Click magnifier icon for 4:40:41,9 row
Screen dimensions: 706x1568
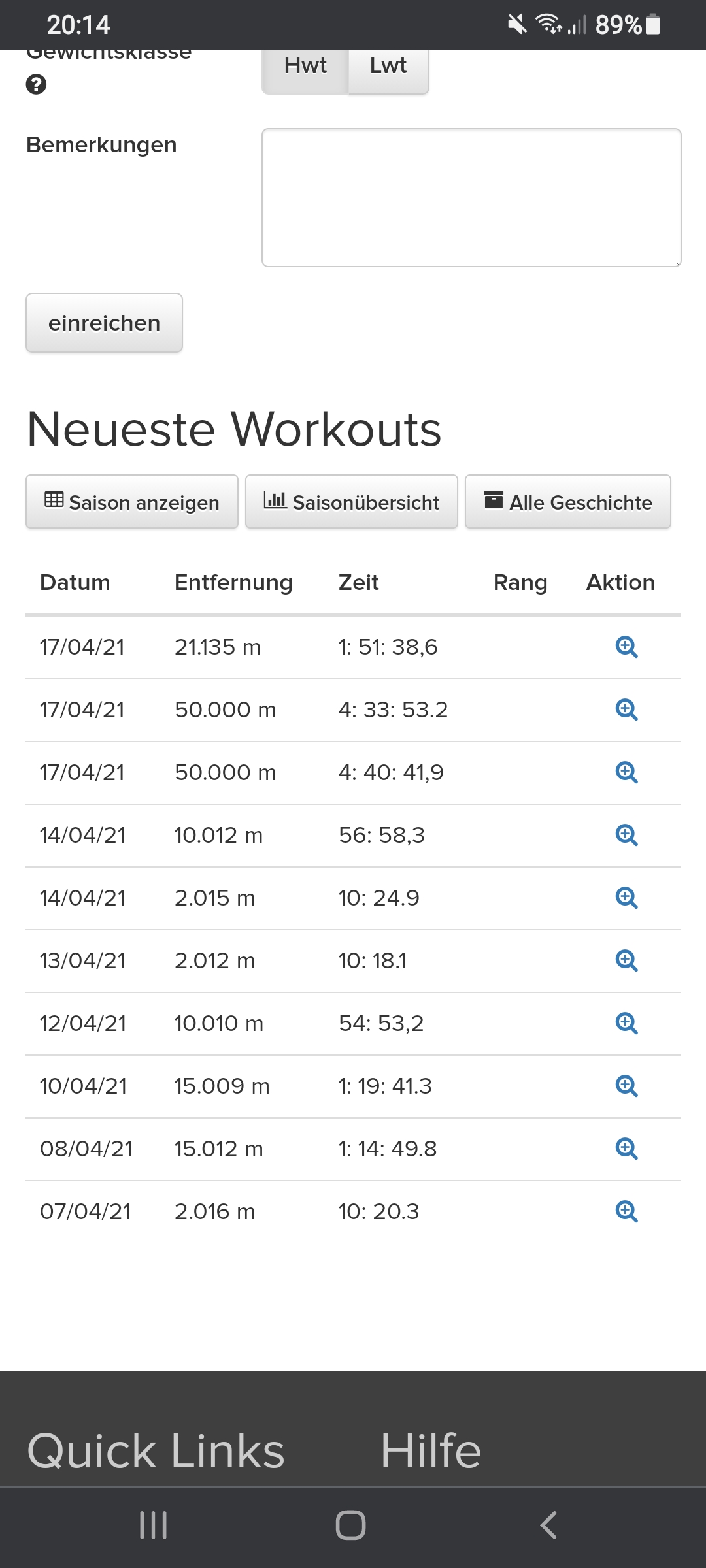click(x=626, y=772)
